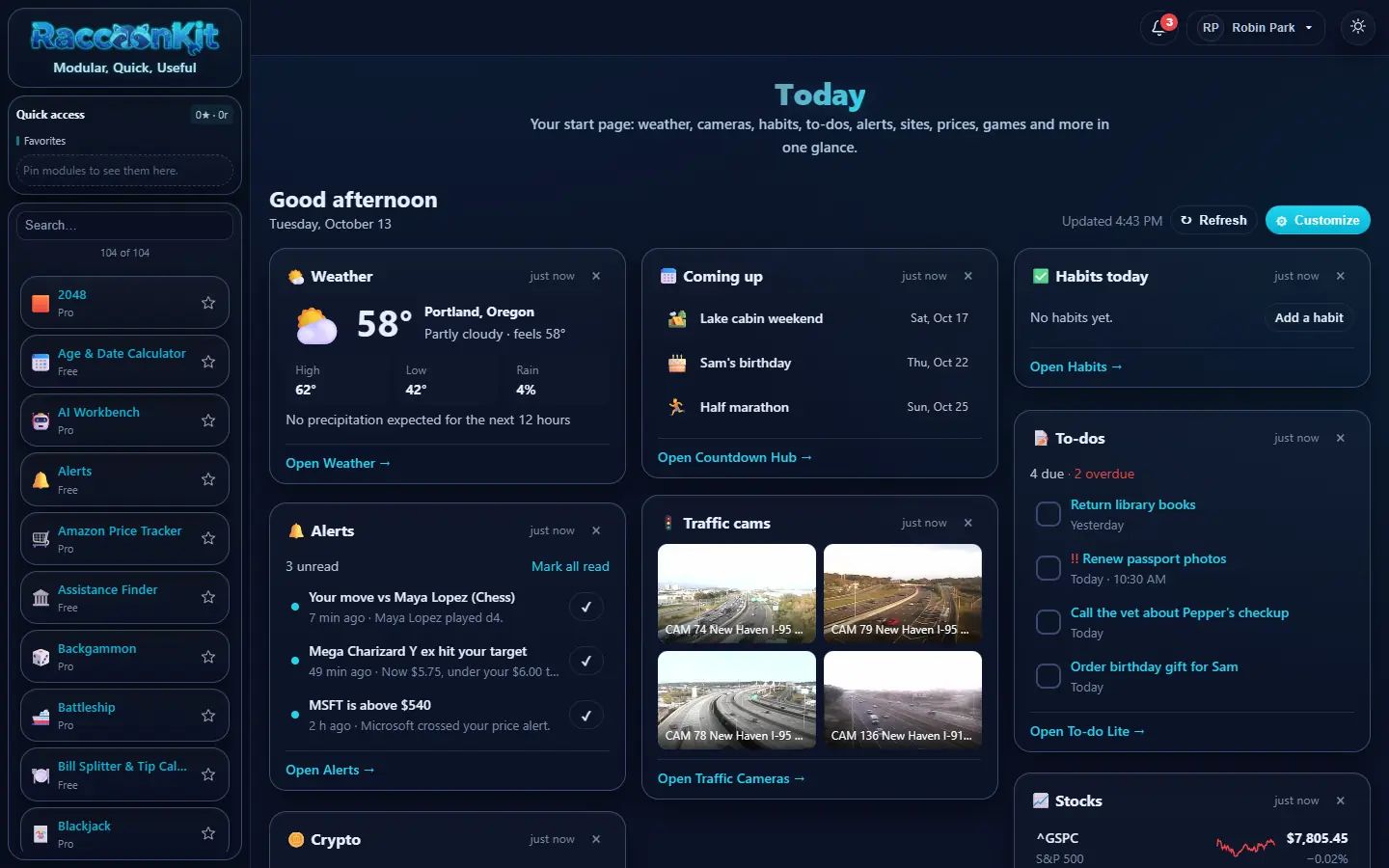This screenshot has width=1389, height=868.
Task: Mark the Maya Lopez chess alert read
Action: [586, 607]
